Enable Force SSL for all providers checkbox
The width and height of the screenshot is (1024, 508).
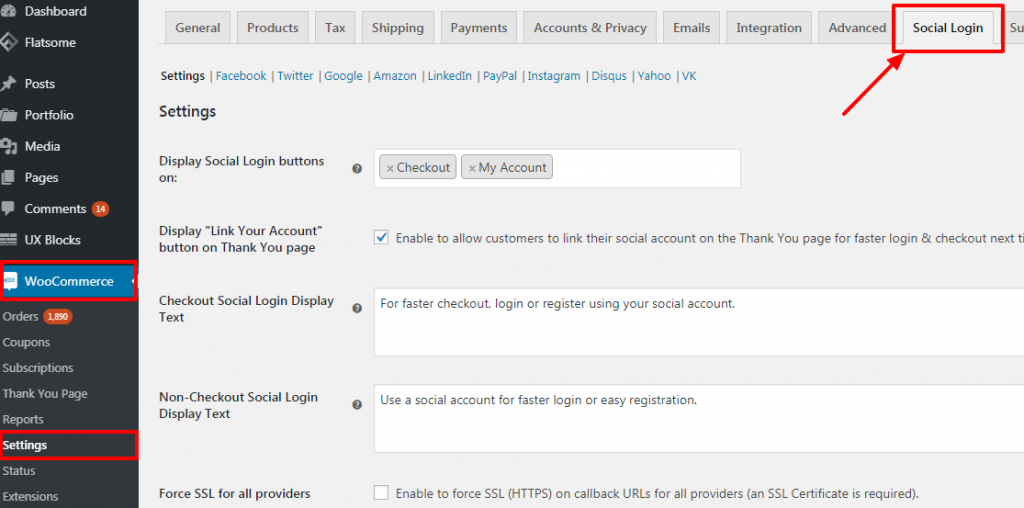point(381,492)
